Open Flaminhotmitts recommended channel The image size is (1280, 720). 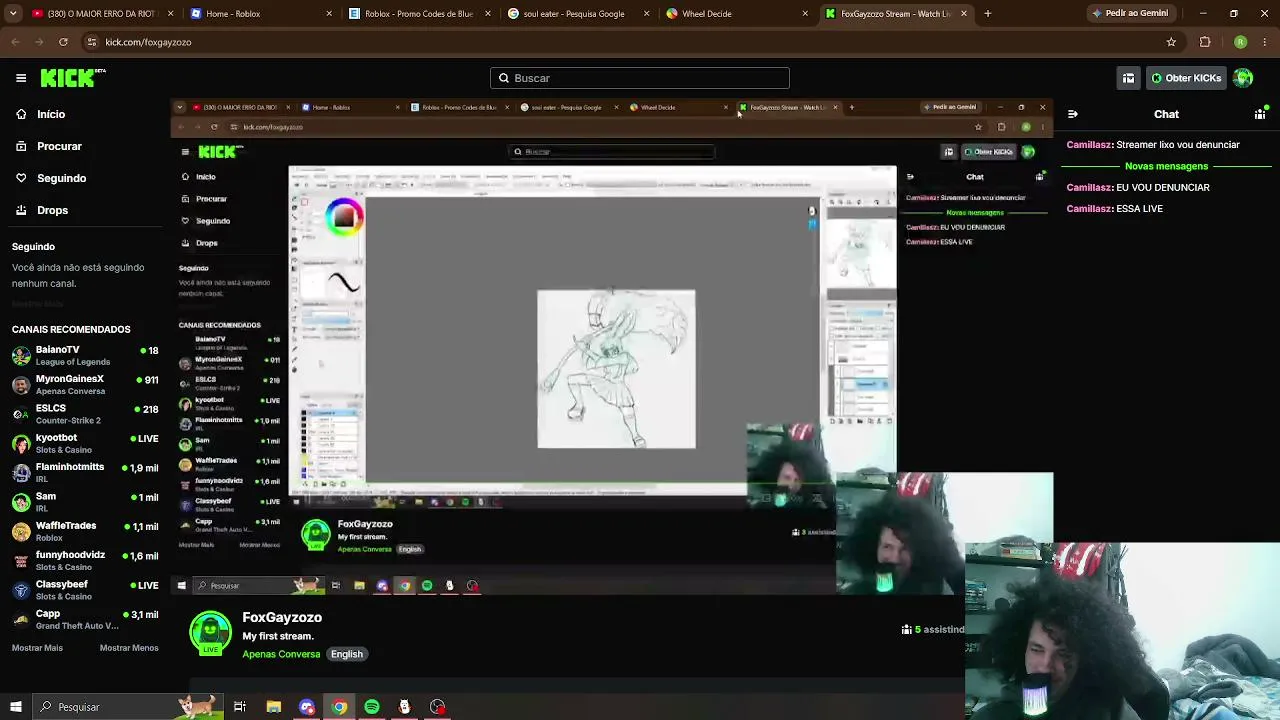pos(85,473)
